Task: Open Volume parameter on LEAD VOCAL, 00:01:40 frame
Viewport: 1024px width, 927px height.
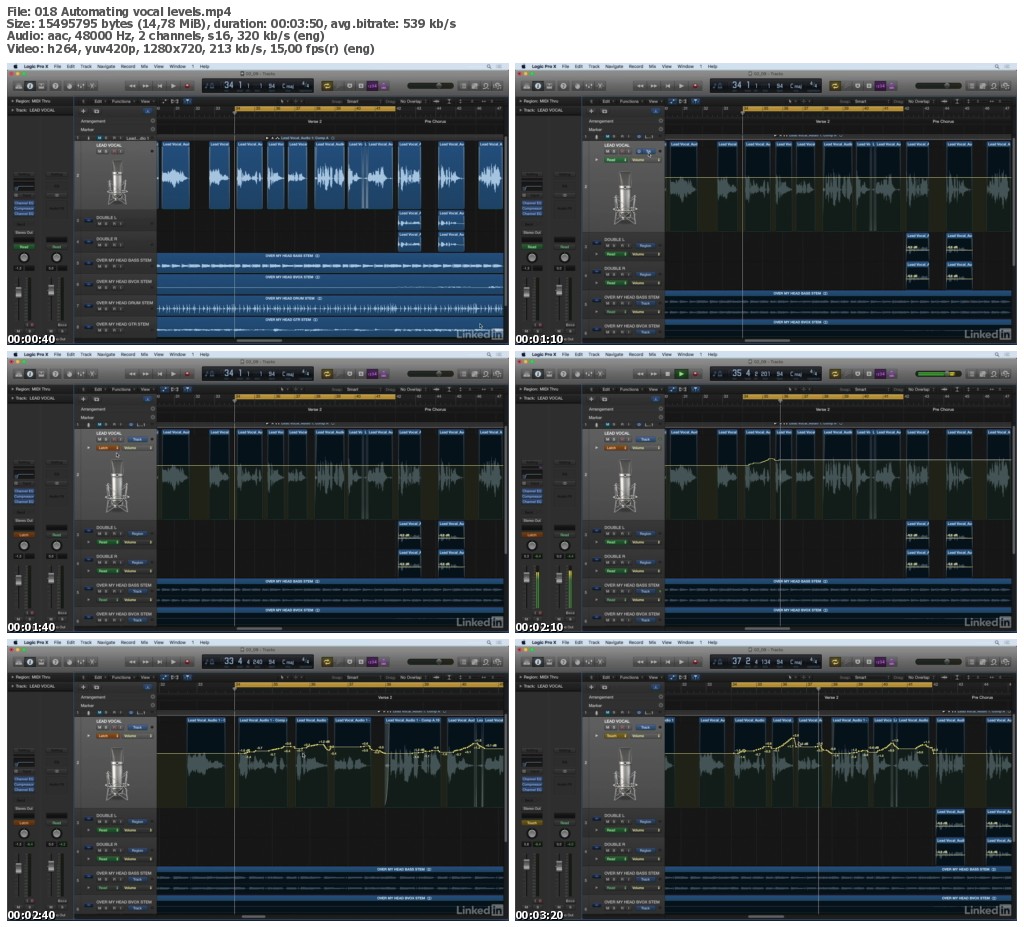Action: (137, 448)
